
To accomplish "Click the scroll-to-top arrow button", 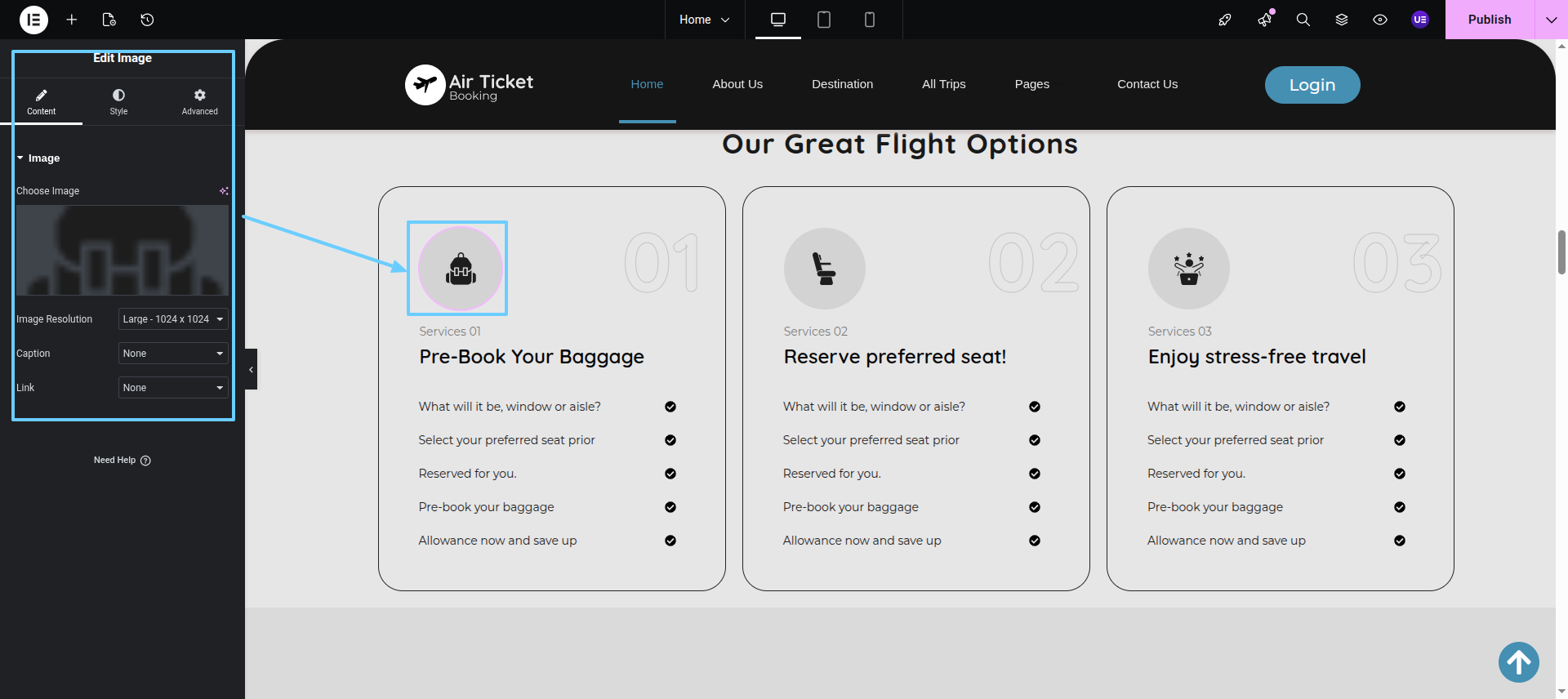I will tap(1518, 662).
